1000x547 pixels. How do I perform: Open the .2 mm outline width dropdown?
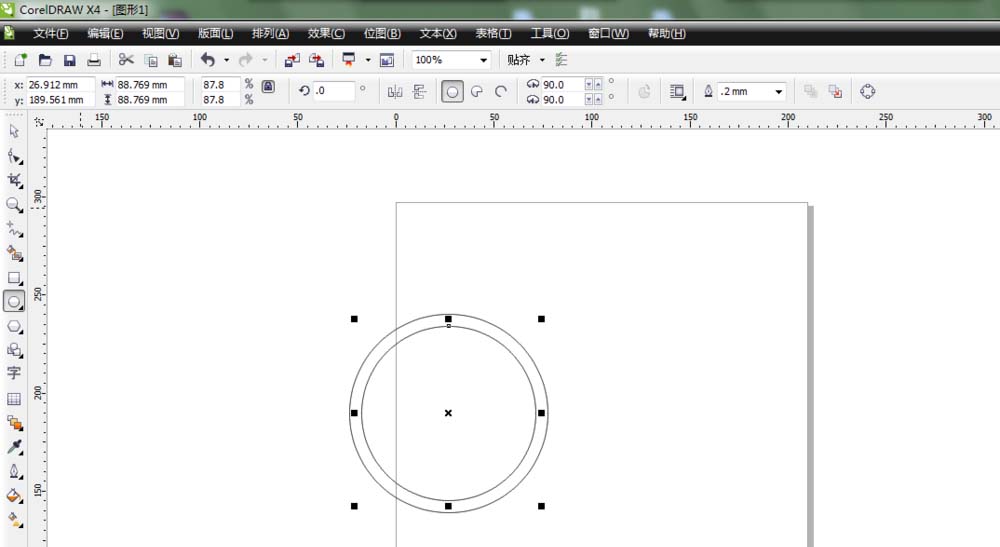click(779, 92)
